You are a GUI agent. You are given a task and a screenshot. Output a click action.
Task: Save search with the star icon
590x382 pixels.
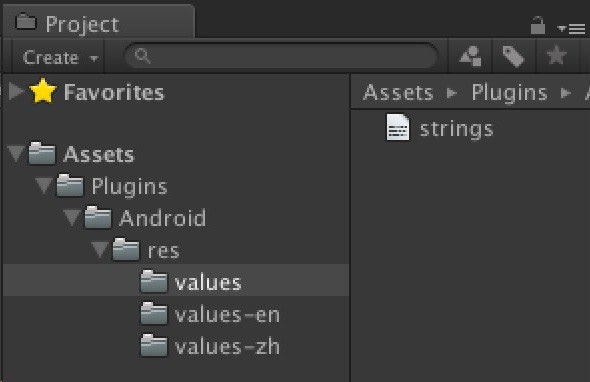(557, 56)
